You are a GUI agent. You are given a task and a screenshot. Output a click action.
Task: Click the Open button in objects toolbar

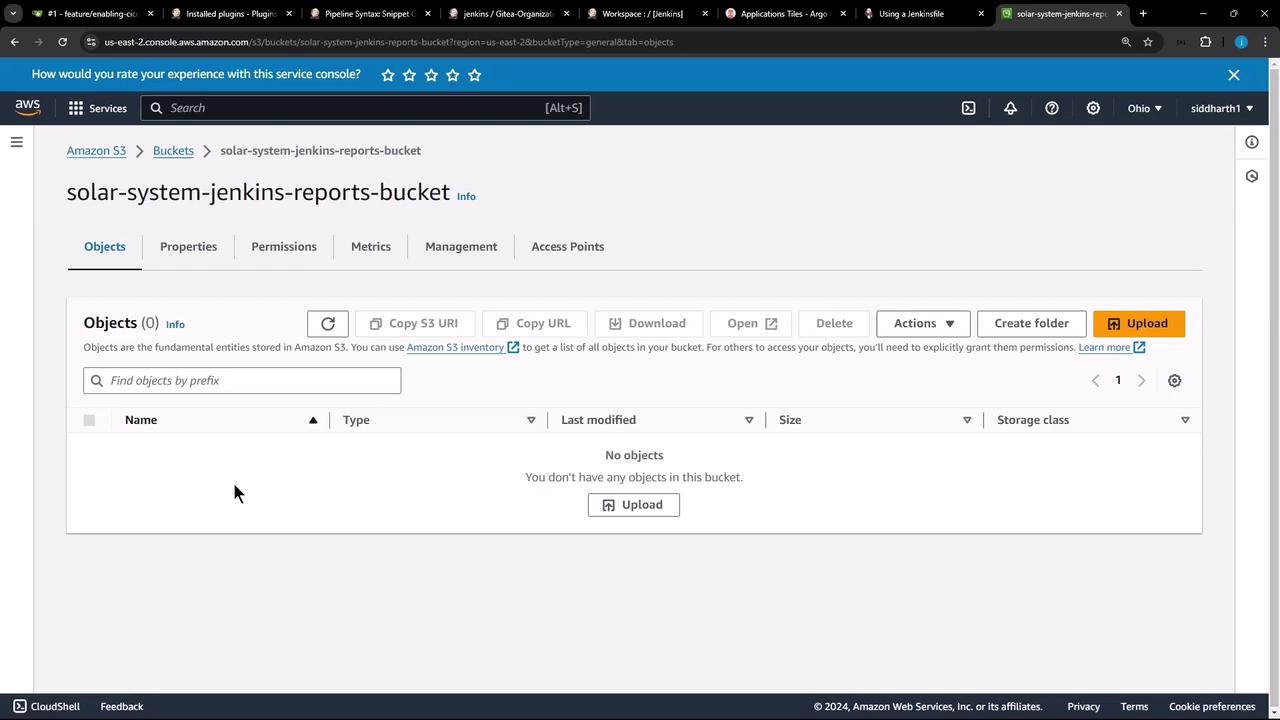pyautogui.click(x=752, y=324)
